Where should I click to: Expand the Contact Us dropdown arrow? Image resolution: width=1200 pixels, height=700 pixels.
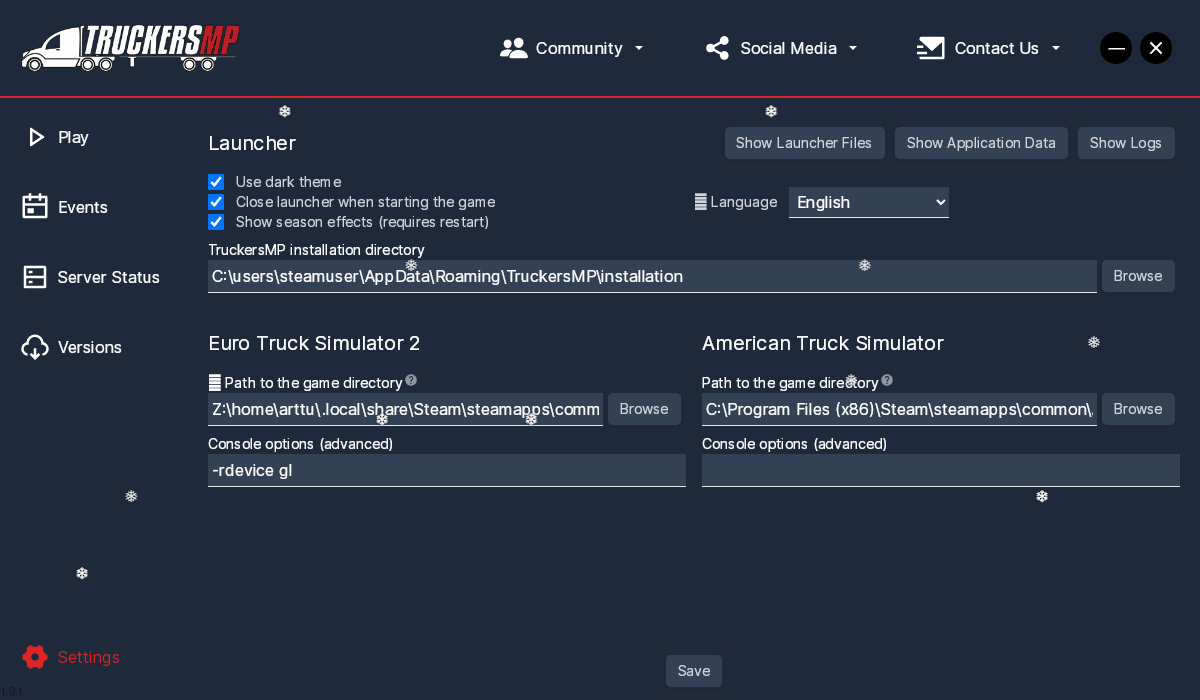pos(1055,48)
